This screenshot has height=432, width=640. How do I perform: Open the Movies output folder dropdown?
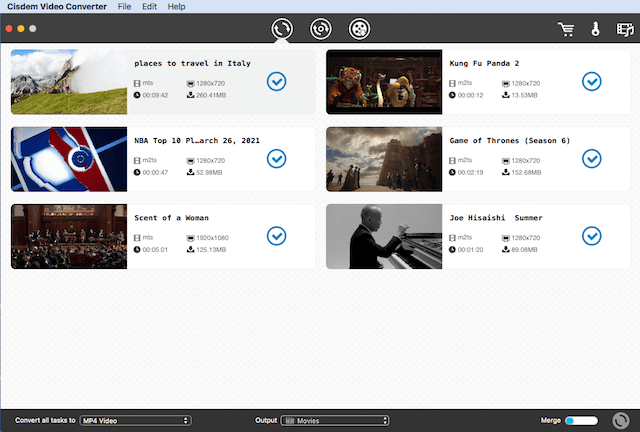335,421
